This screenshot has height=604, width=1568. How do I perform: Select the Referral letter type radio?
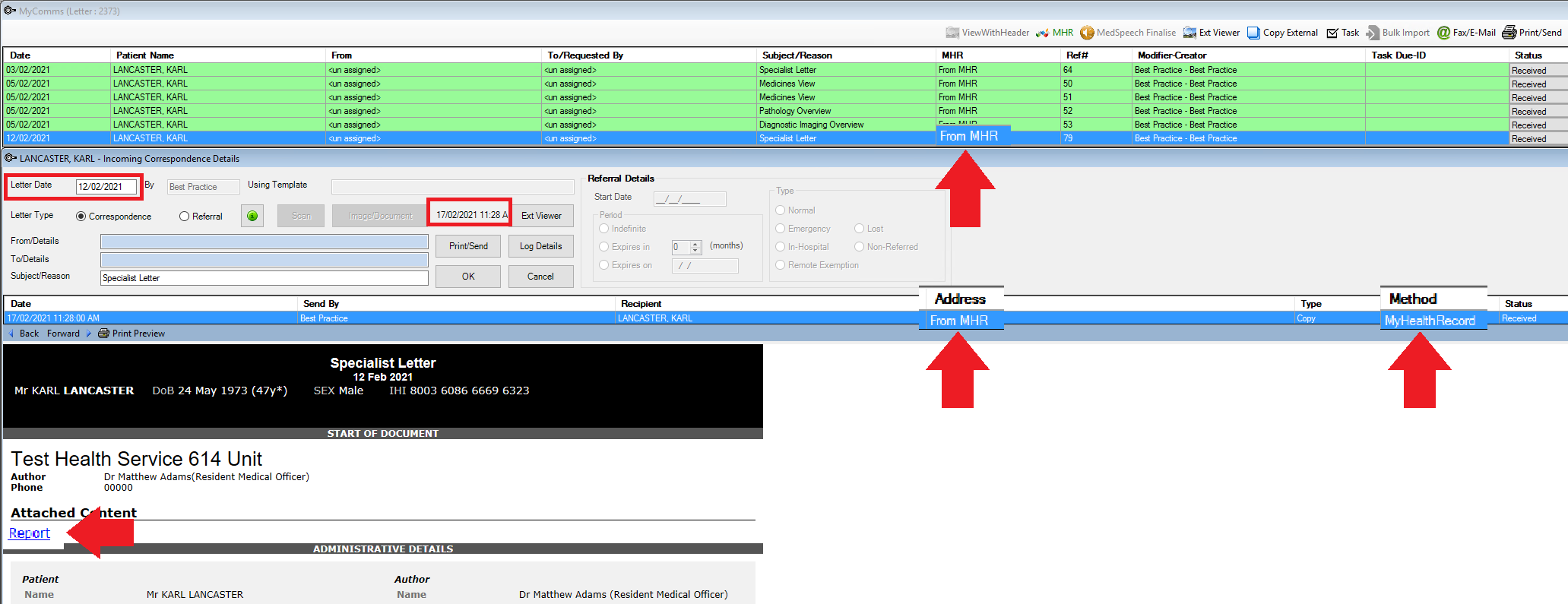[x=184, y=217]
